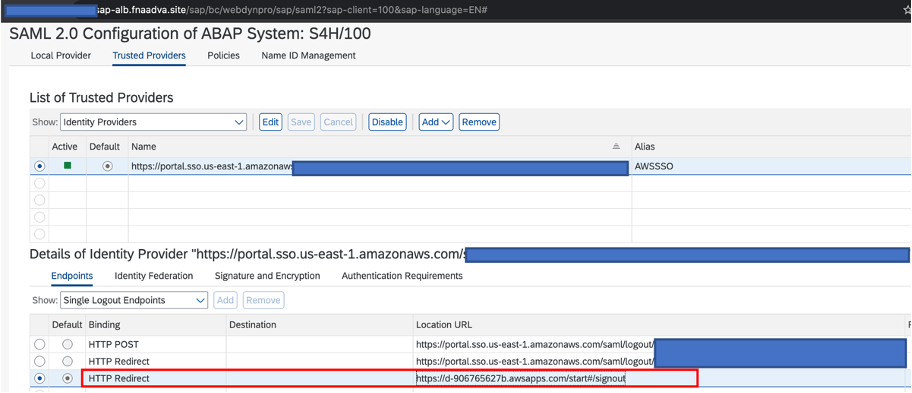Viewport: 912px width, 393px height.
Task: Open Authentication Requirements tab
Action: (x=402, y=276)
